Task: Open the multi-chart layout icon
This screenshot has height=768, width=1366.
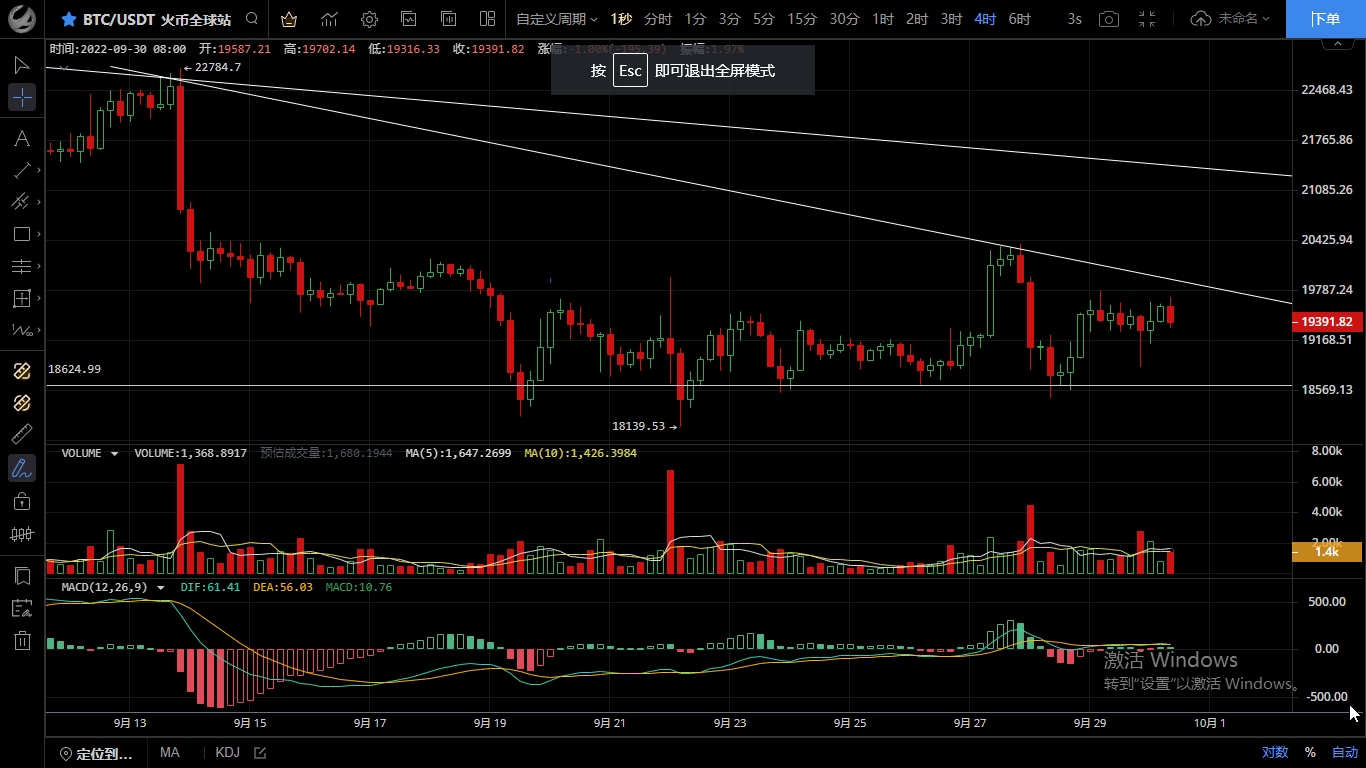Action: [x=488, y=19]
